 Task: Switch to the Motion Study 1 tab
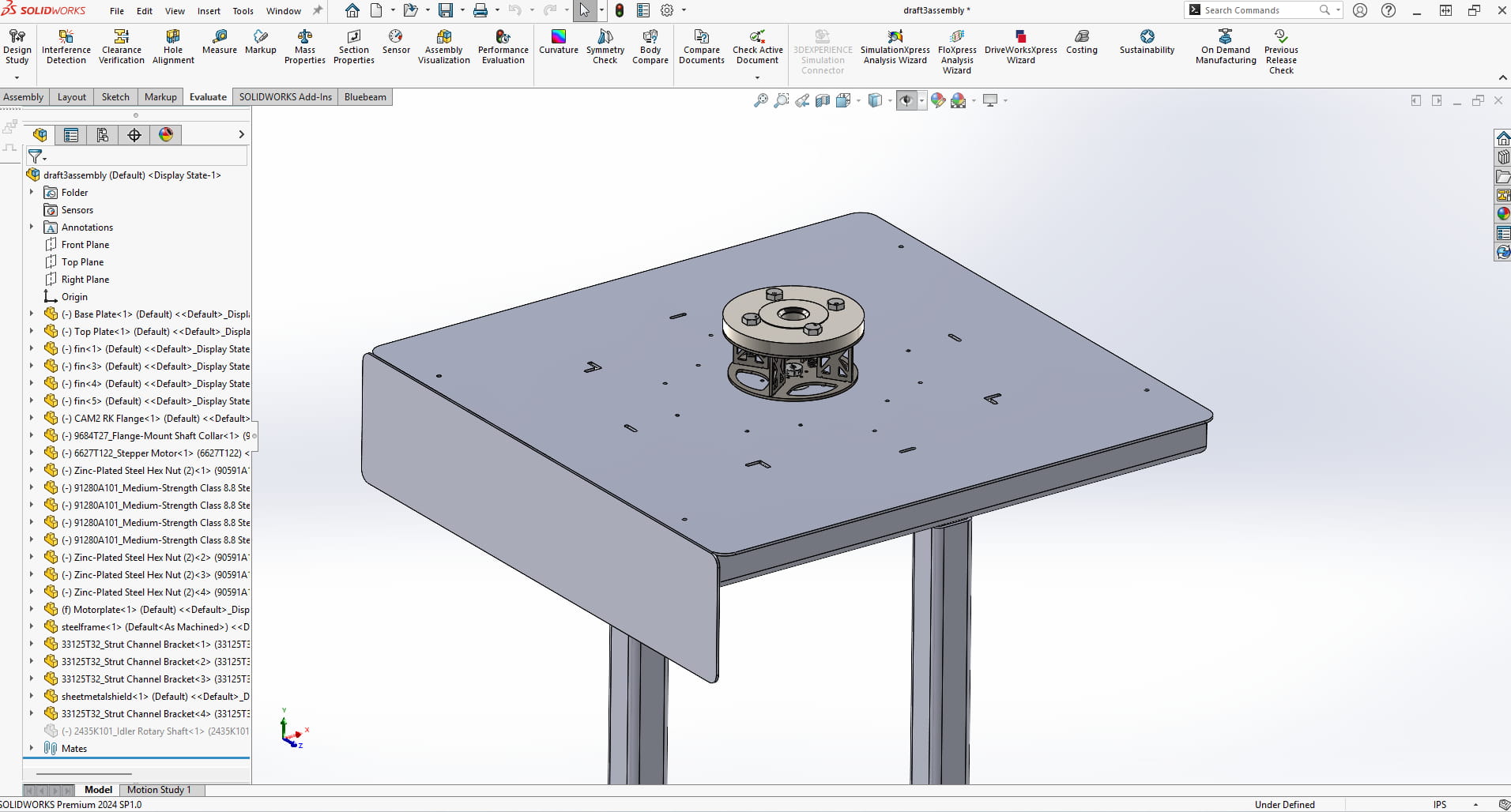(x=159, y=790)
